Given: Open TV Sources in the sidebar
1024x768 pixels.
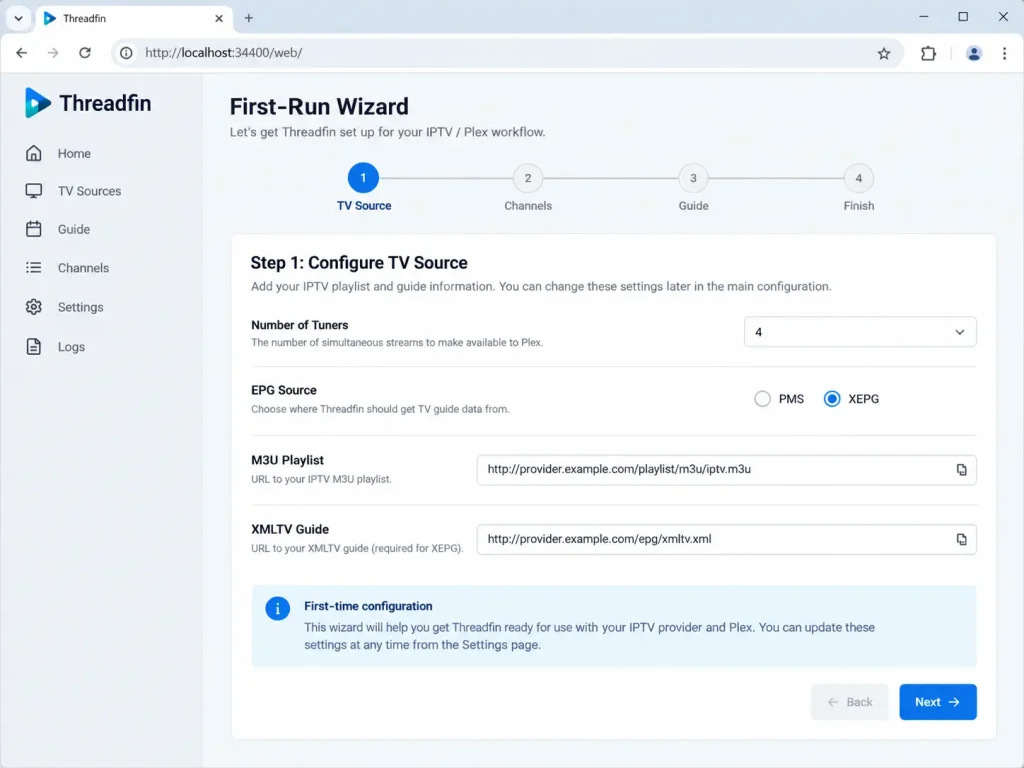Looking at the screenshot, I should tap(89, 191).
